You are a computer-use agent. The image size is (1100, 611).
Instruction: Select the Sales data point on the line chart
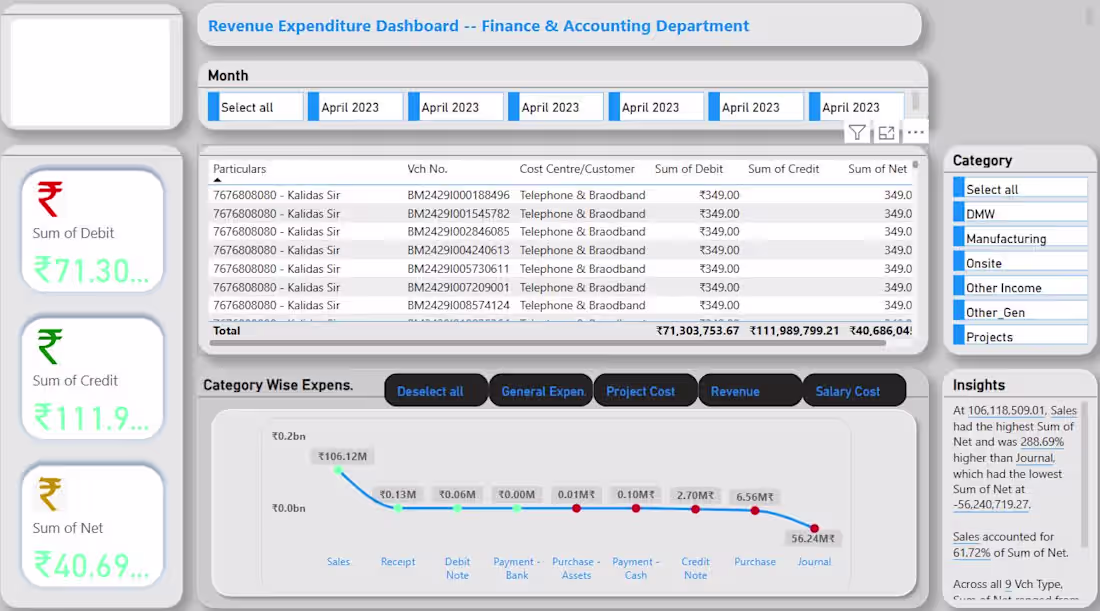(339, 470)
